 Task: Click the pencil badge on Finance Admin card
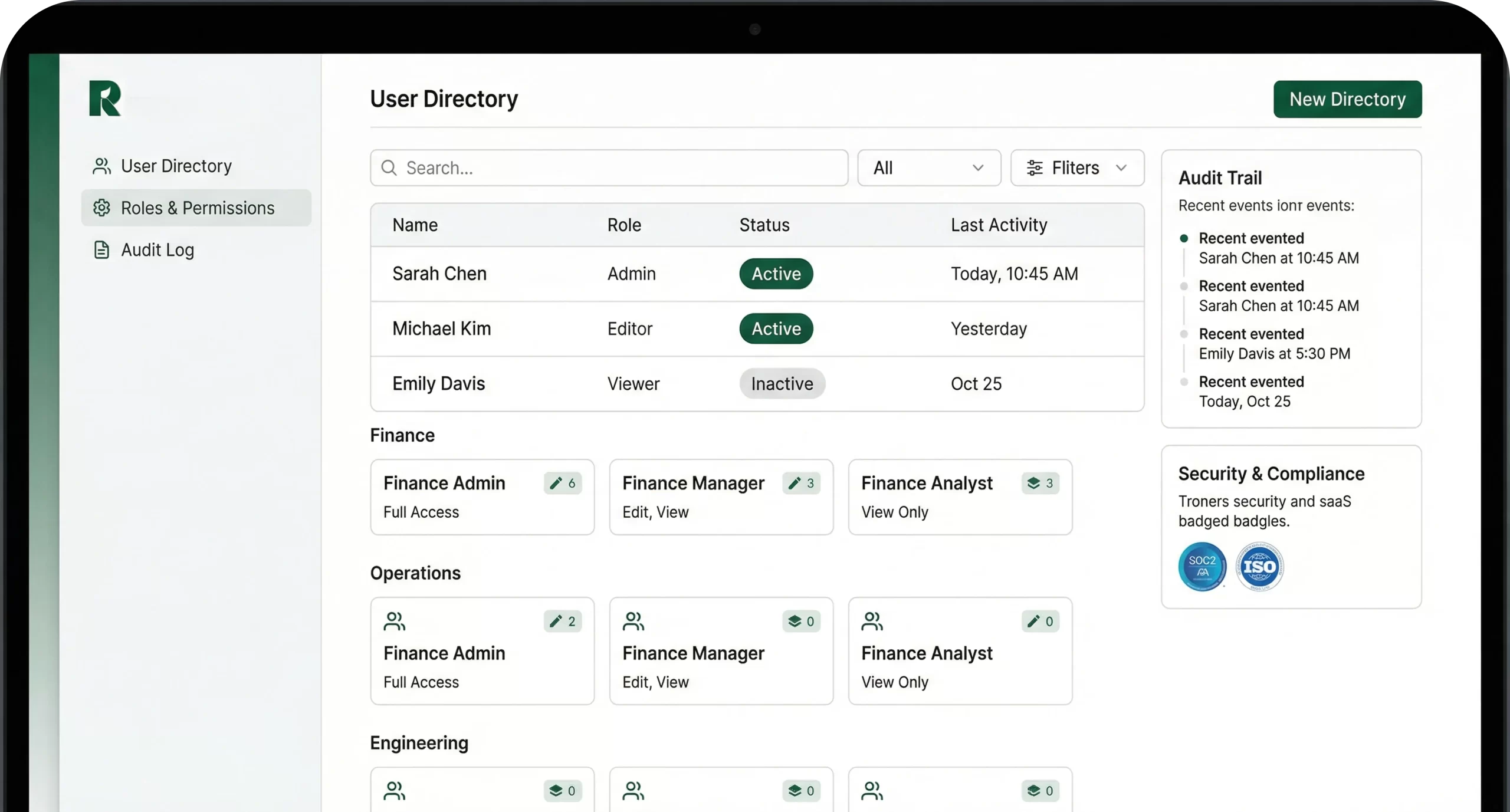563,483
